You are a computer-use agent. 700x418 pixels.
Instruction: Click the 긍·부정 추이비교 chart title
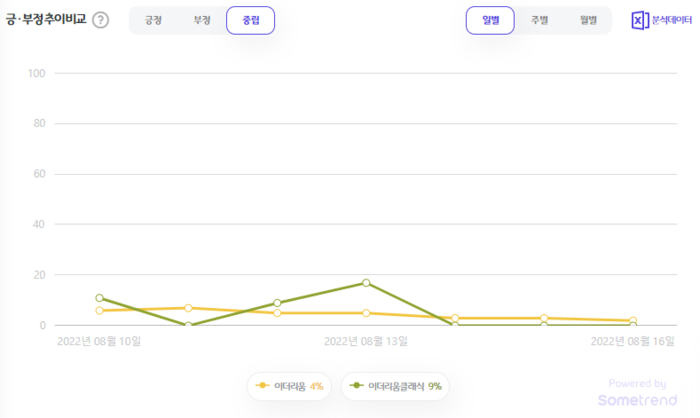tap(46, 20)
